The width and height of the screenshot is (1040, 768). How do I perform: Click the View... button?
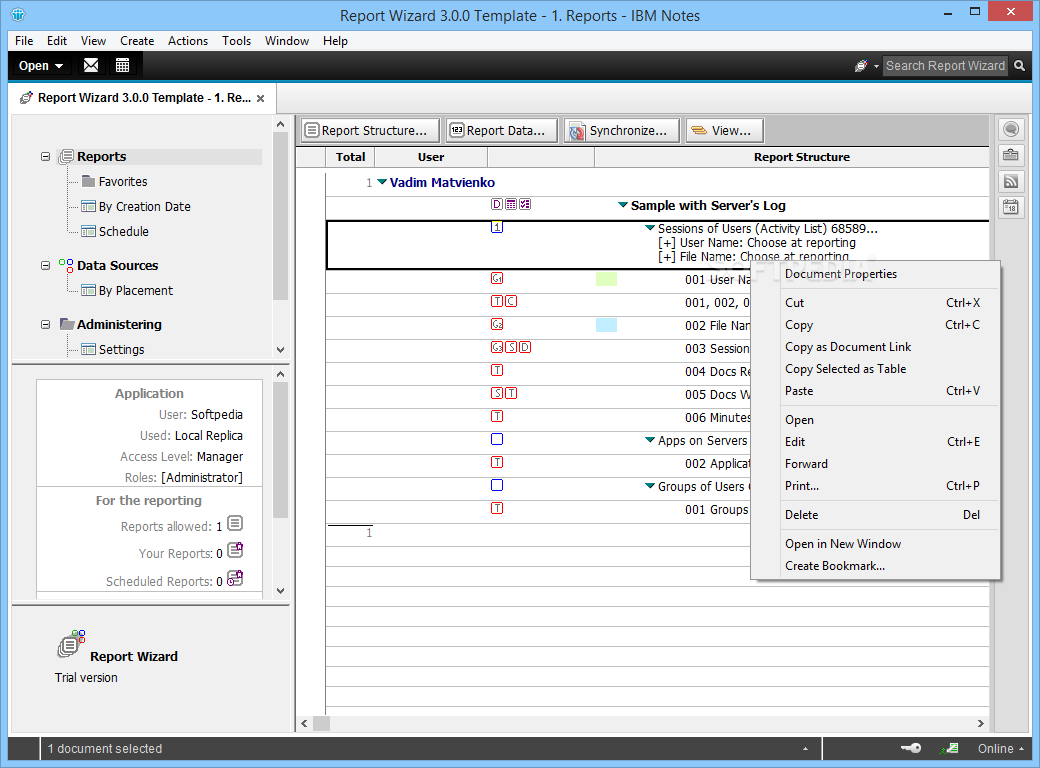point(725,131)
